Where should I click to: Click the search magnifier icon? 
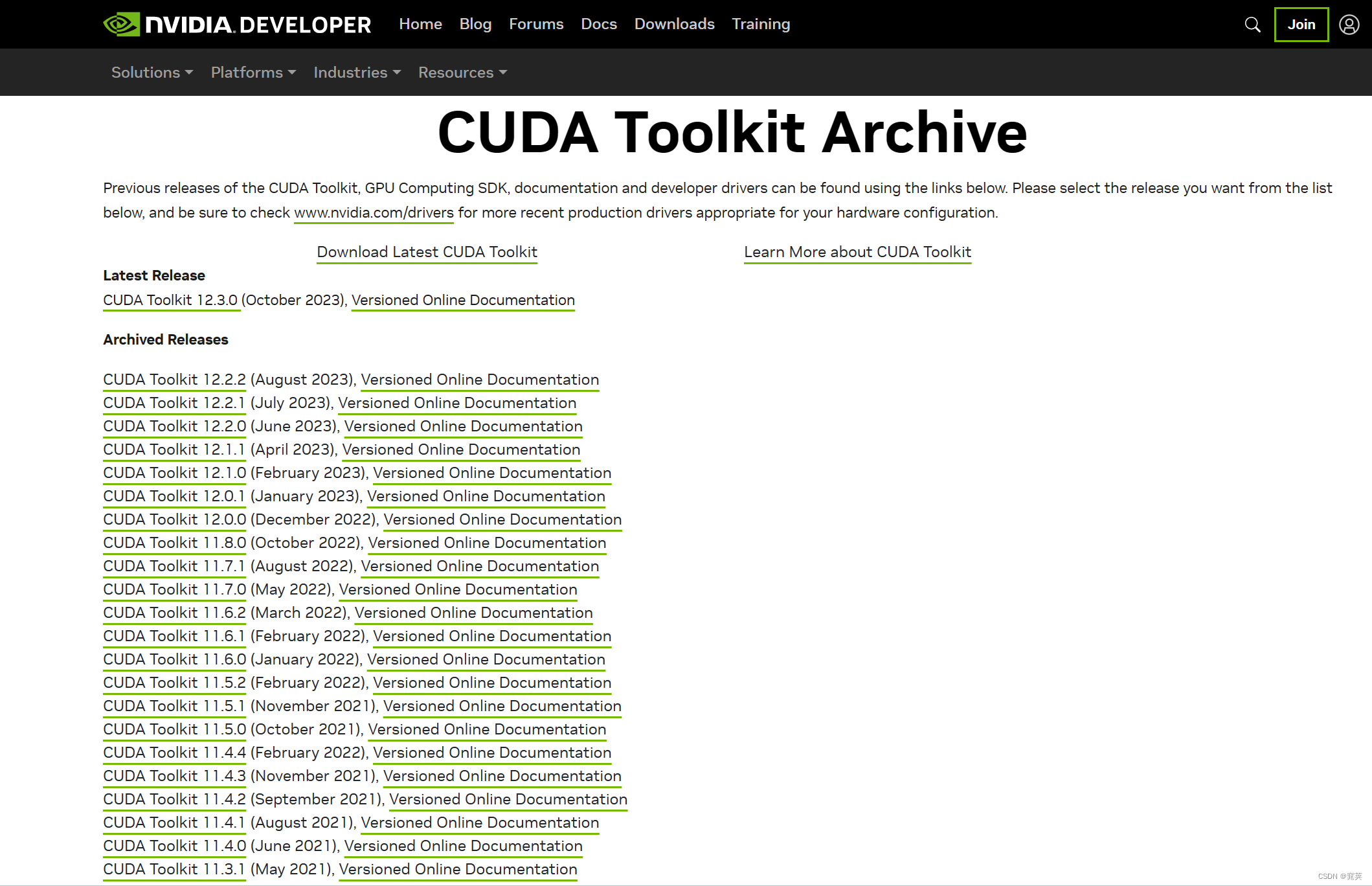(x=1252, y=25)
